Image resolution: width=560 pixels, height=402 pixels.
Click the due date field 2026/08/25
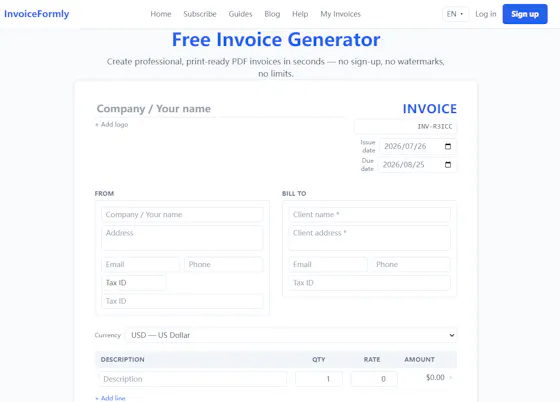417,165
